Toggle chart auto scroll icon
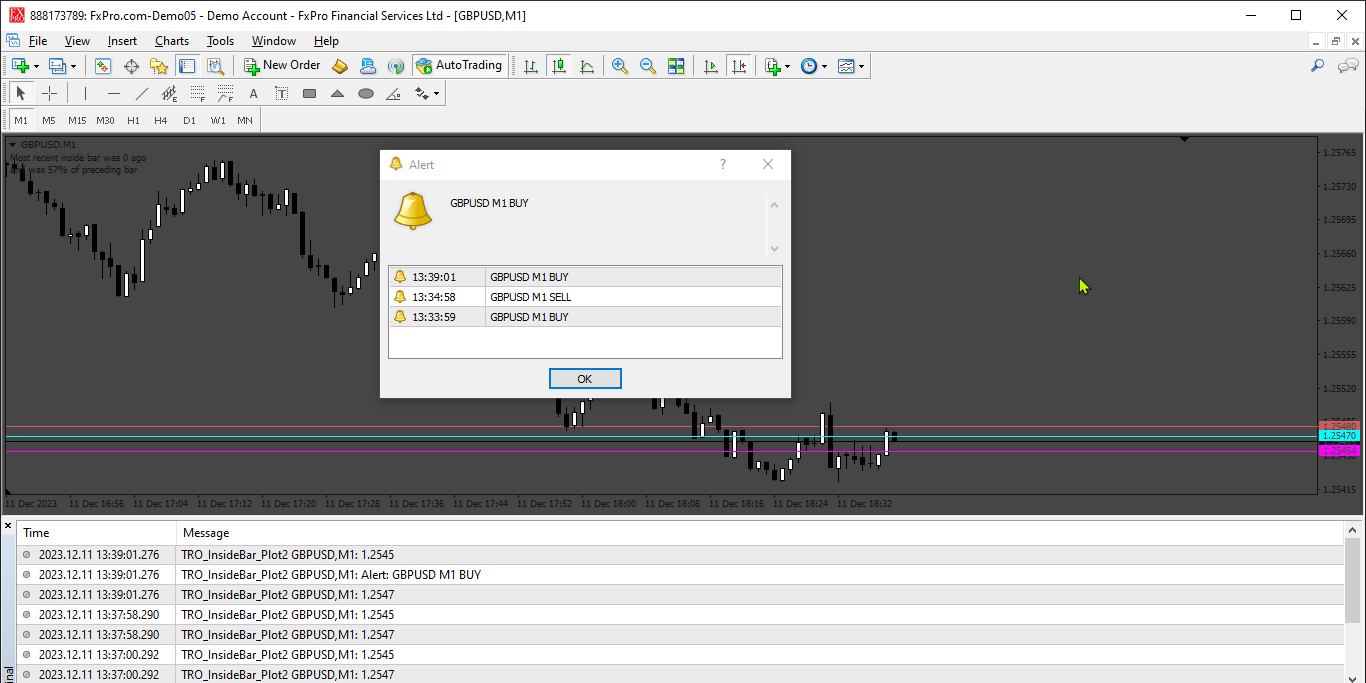The image size is (1366, 683). click(711, 66)
